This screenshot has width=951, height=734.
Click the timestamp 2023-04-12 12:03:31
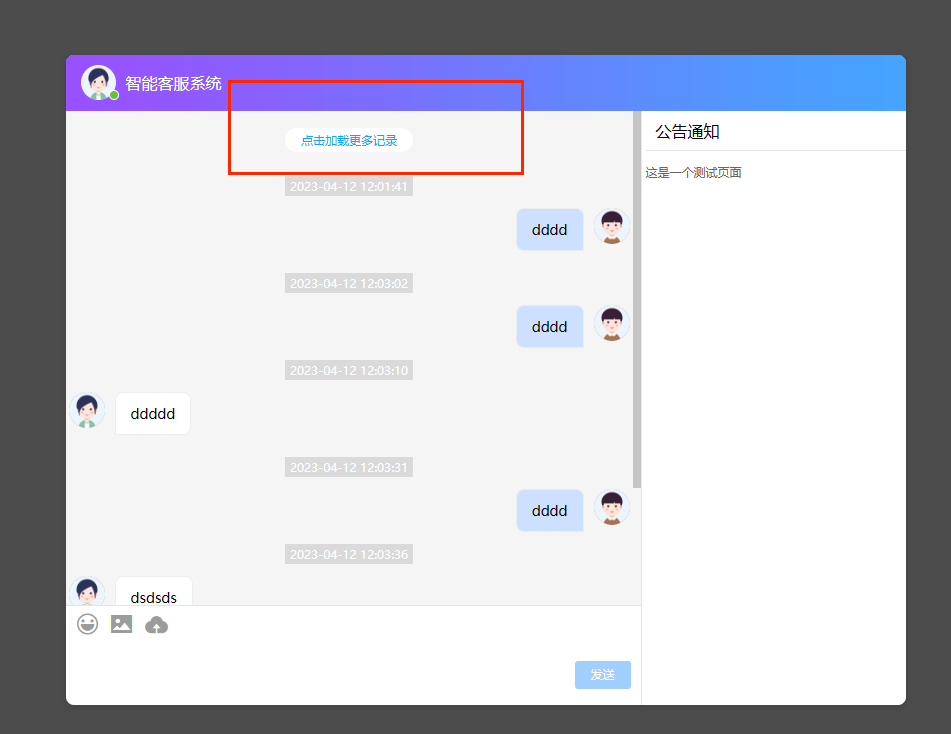[349, 467]
